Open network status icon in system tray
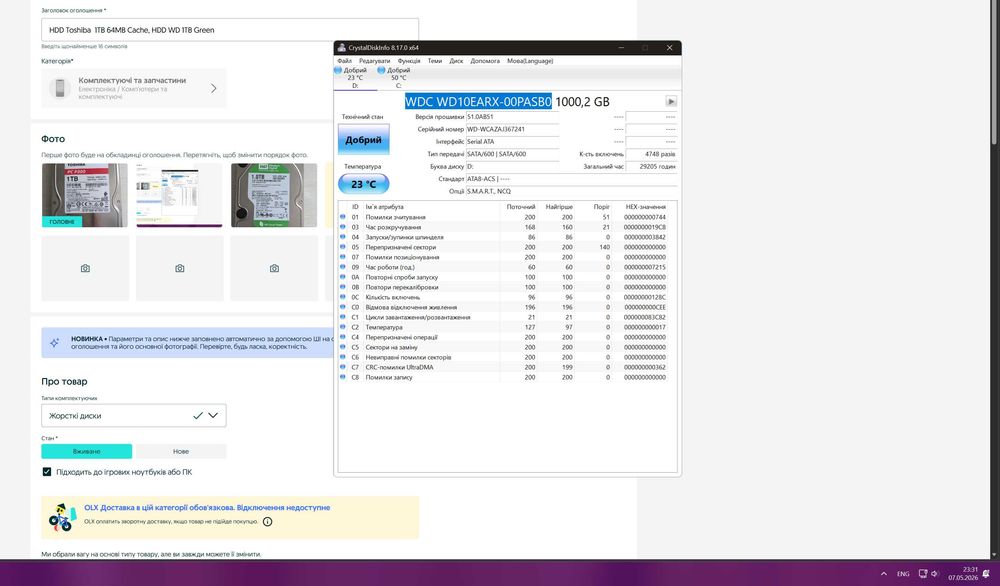The width and height of the screenshot is (1000, 586). coord(923,573)
